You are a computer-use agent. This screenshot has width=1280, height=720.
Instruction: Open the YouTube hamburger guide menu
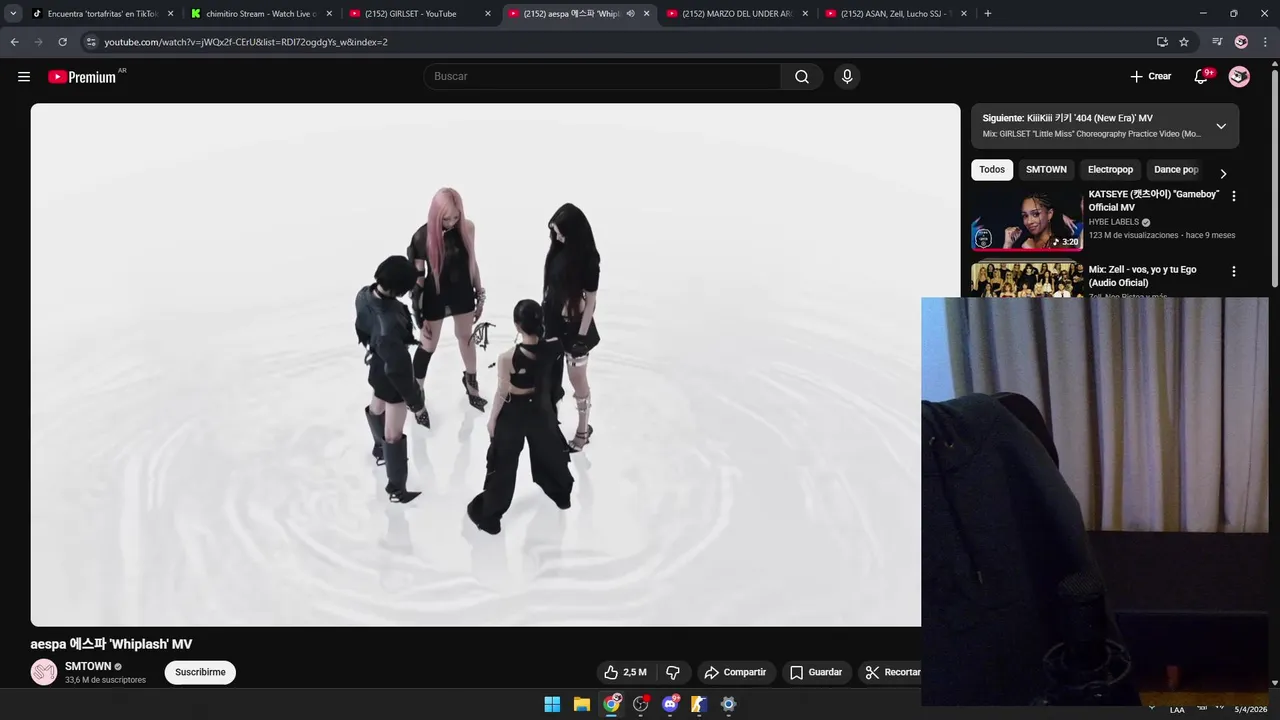coord(24,76)
